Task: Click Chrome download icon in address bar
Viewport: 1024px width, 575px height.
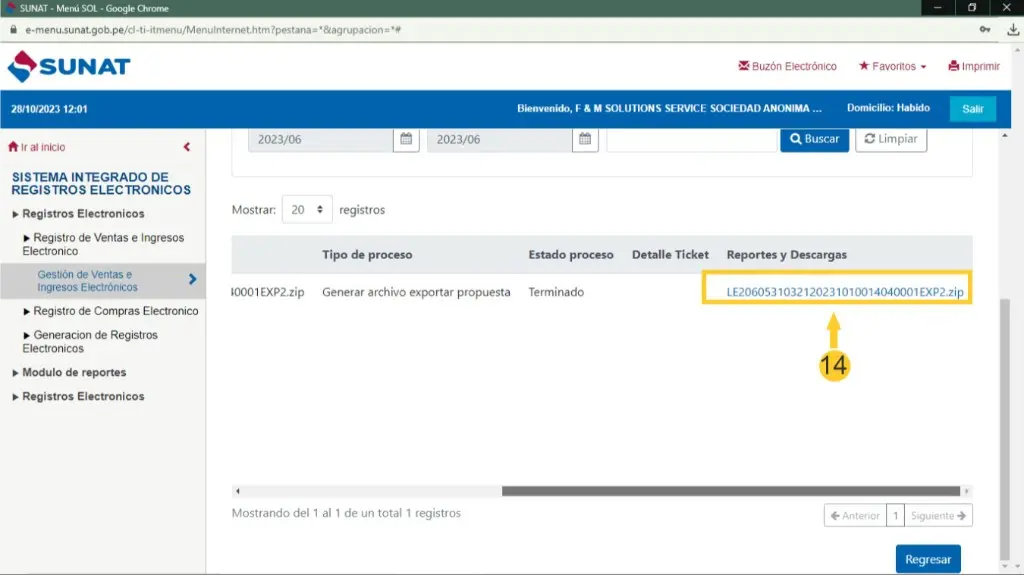Action: tap(1012, 30)
